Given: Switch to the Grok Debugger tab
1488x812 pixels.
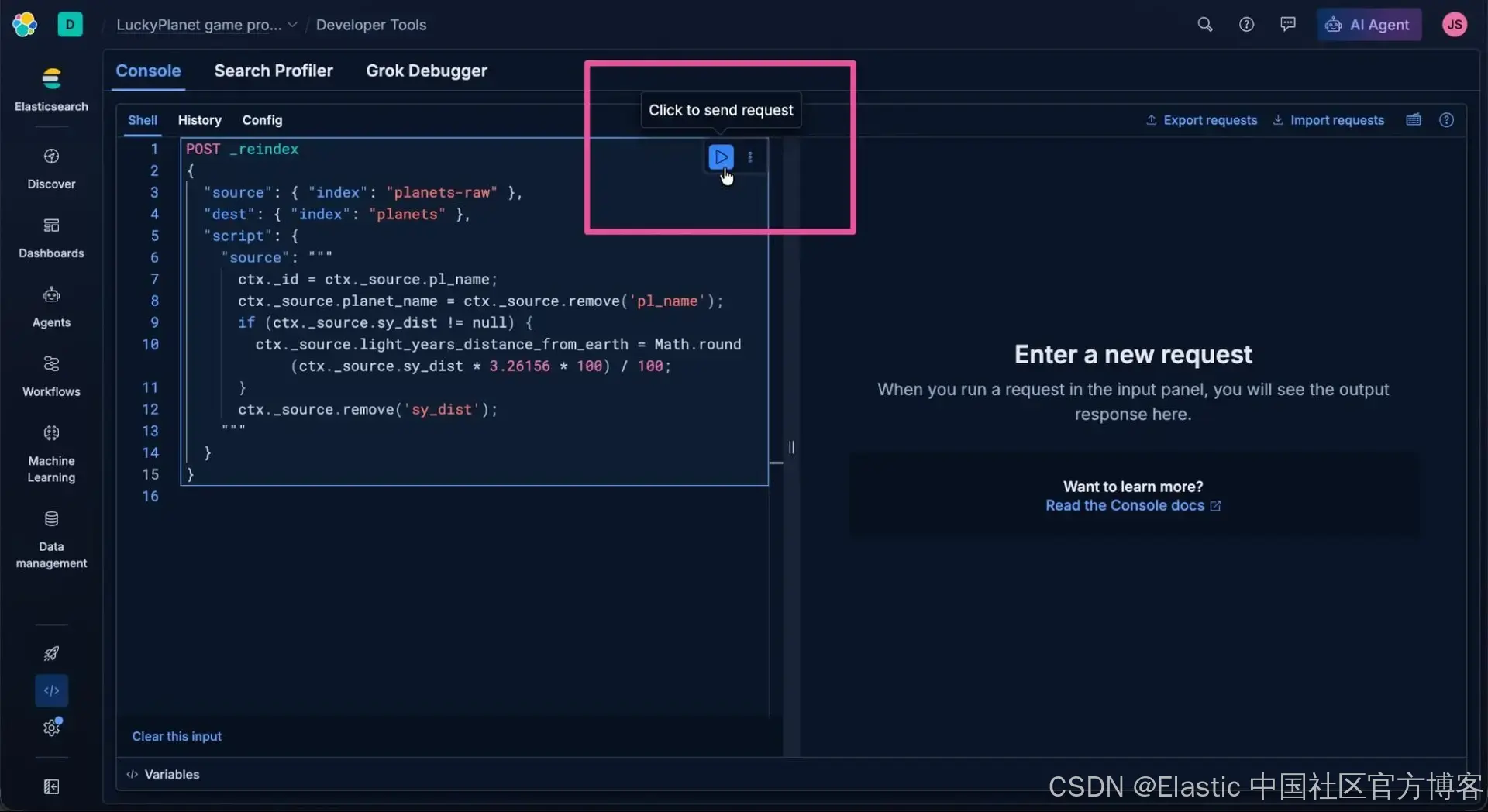Looking at the screenshot, I should 426,71.
